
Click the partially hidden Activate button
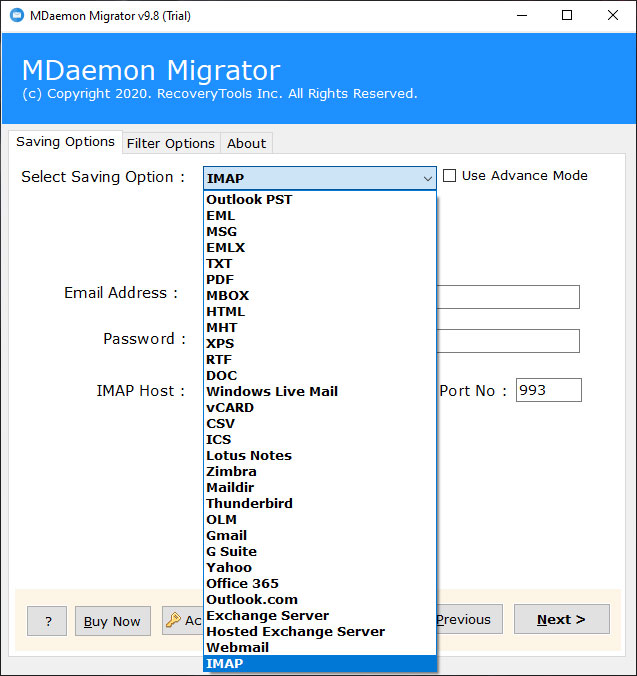pos(183,620)
